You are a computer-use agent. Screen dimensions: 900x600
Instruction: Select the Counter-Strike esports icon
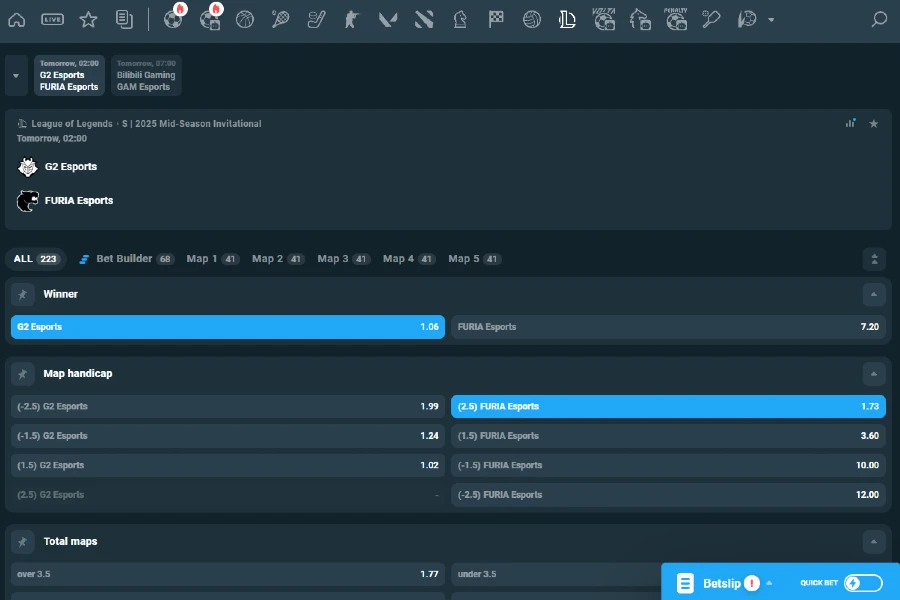point(352,18)
